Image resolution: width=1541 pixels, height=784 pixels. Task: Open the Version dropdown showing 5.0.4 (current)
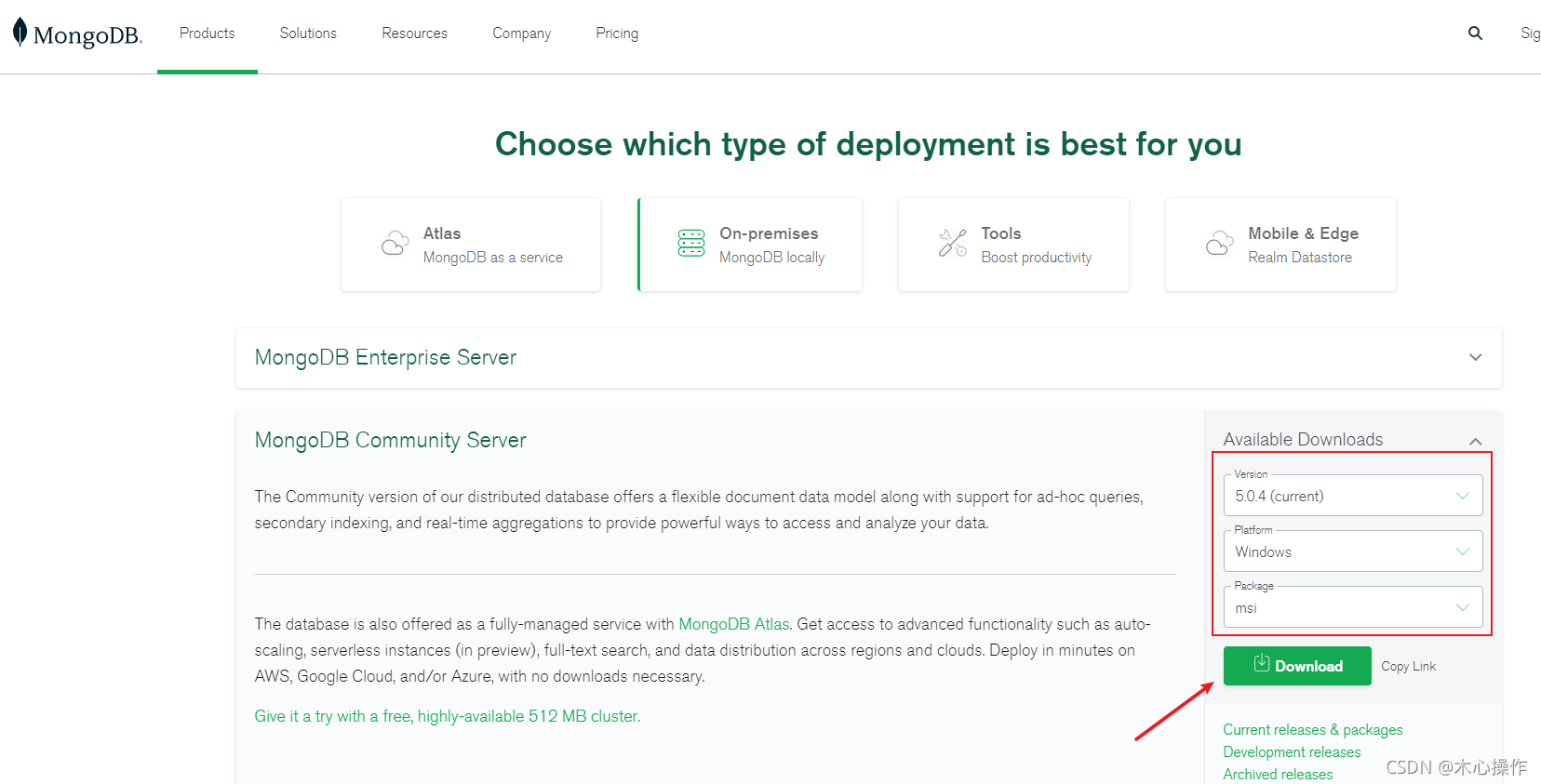(1353, 496)
